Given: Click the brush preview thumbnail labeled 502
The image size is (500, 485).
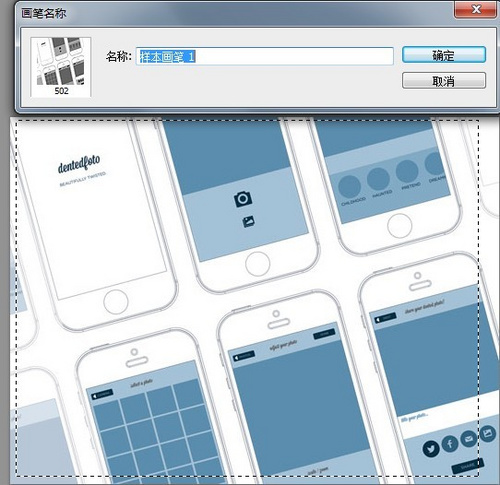Looking at the screenshot, I should pos(61,67).
